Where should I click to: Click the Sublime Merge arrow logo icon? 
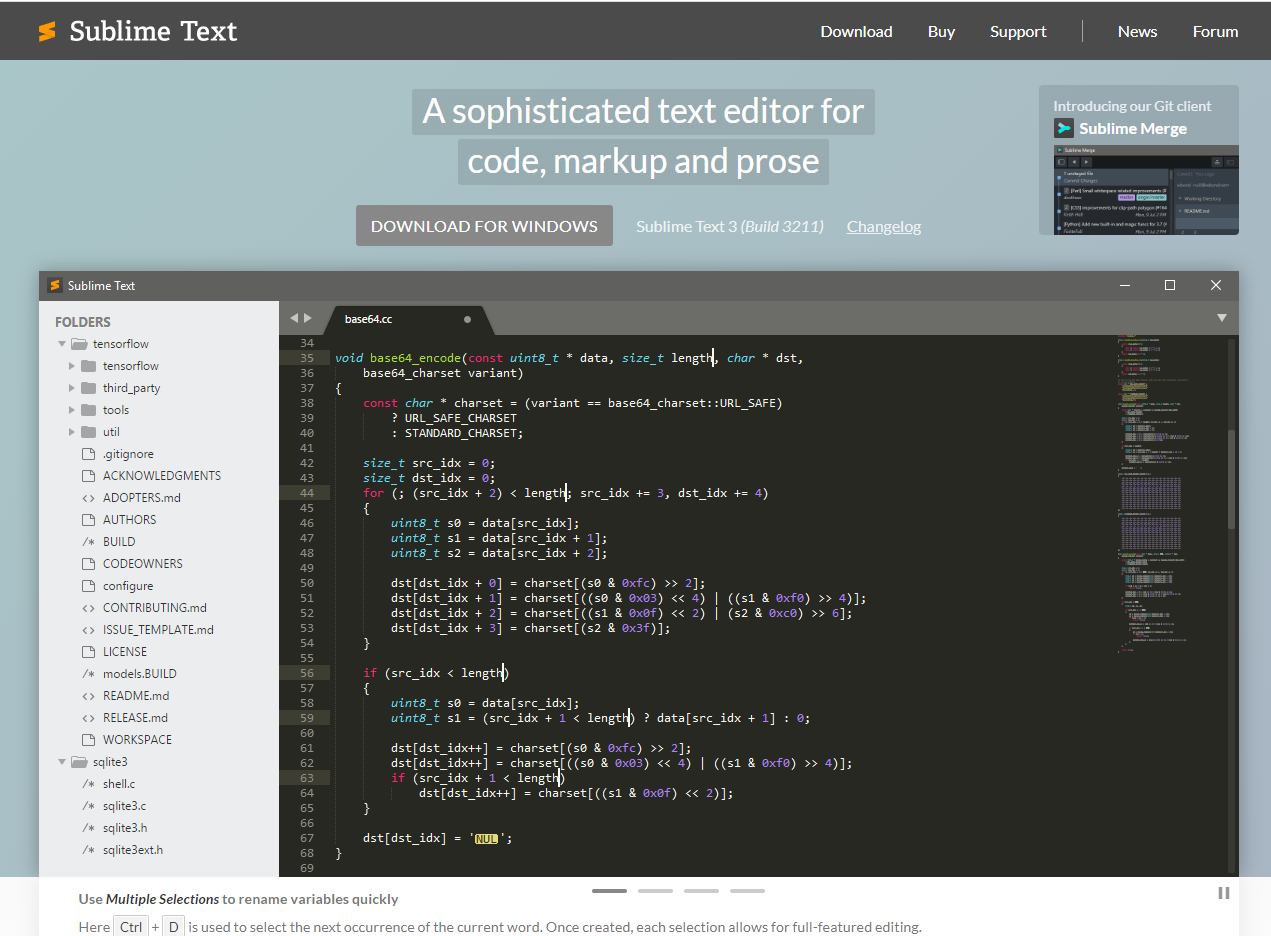(x=1063, y=128)
